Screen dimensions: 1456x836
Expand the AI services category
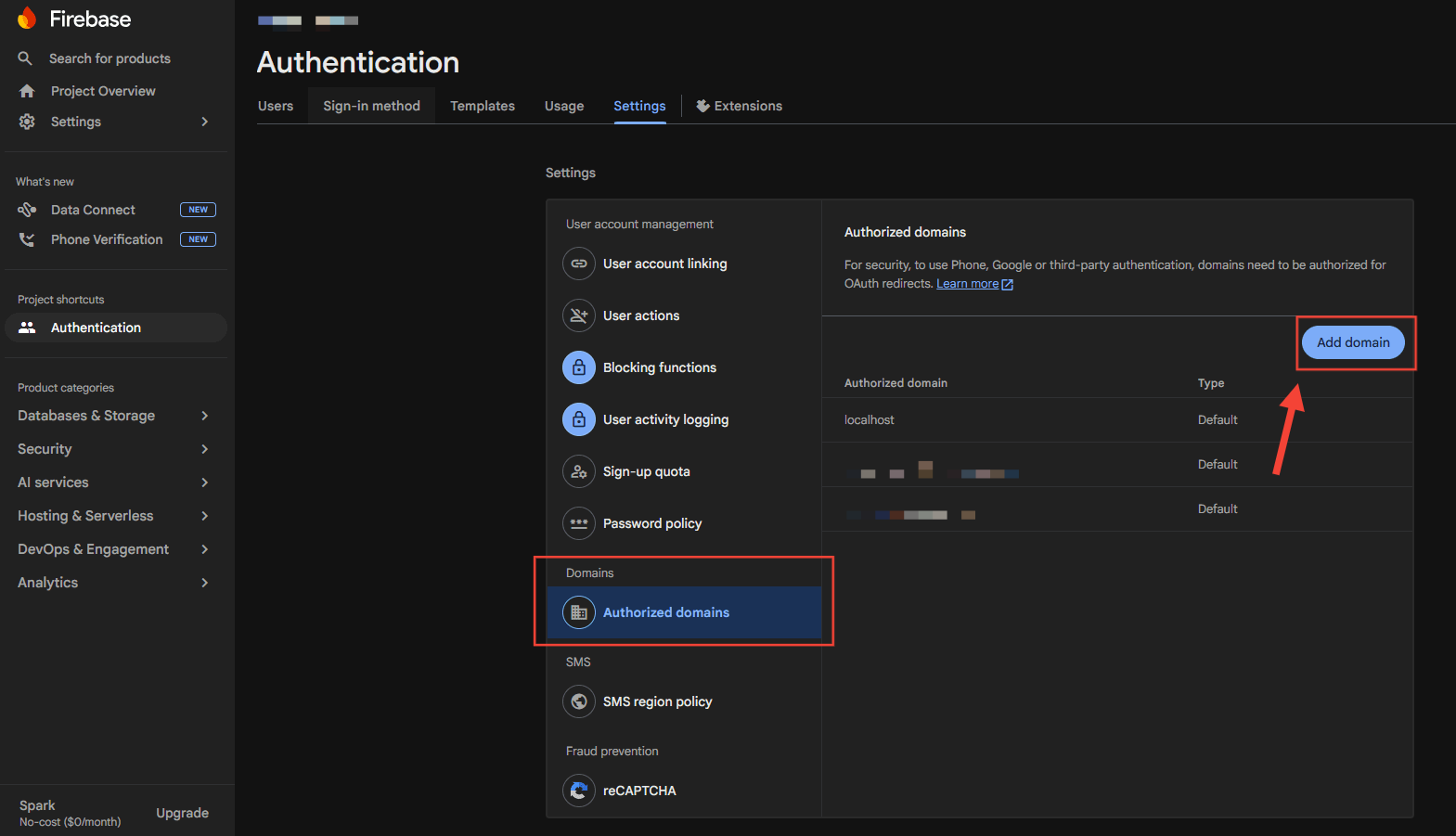click(x=205, y=482)
